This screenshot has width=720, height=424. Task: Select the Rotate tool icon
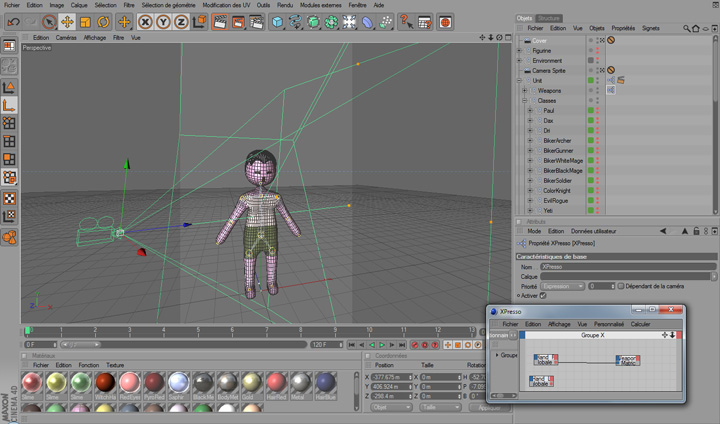tap(103, 21)
